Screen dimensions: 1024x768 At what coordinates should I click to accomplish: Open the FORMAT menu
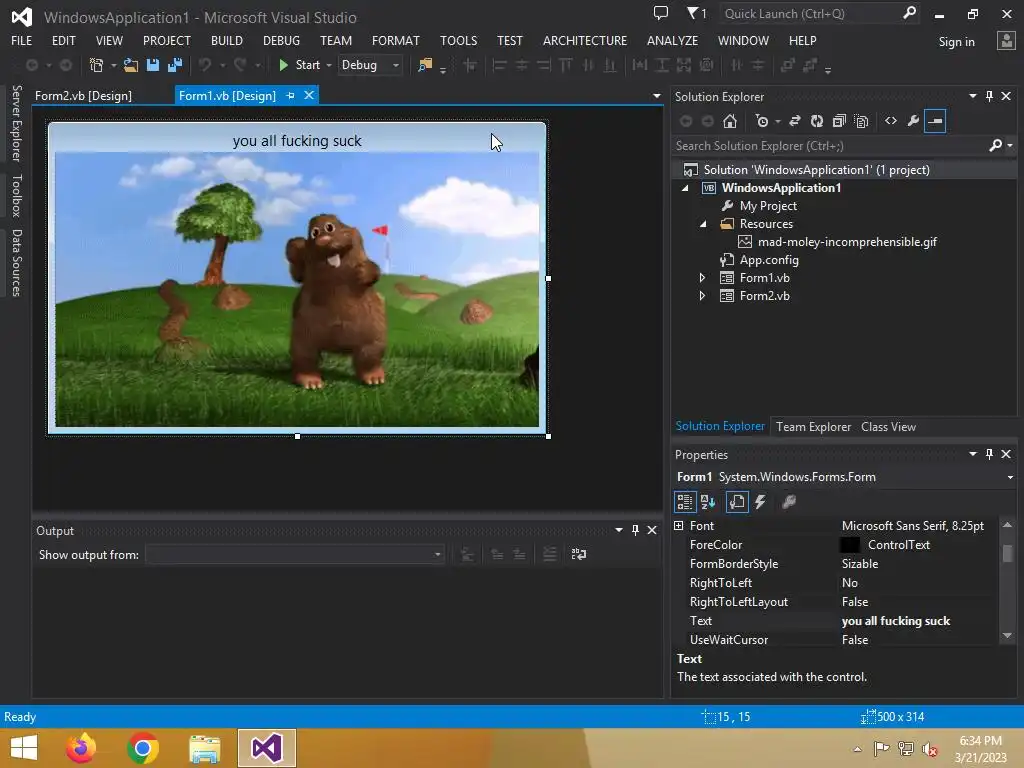coord(396,40)
